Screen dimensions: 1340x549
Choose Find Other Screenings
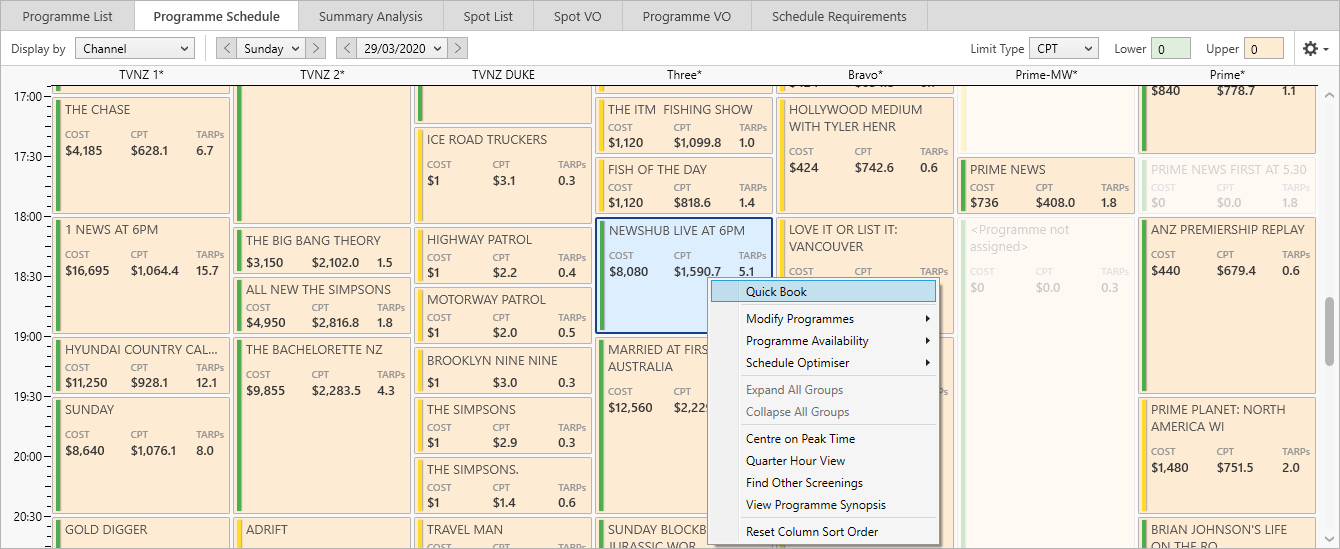824,483
